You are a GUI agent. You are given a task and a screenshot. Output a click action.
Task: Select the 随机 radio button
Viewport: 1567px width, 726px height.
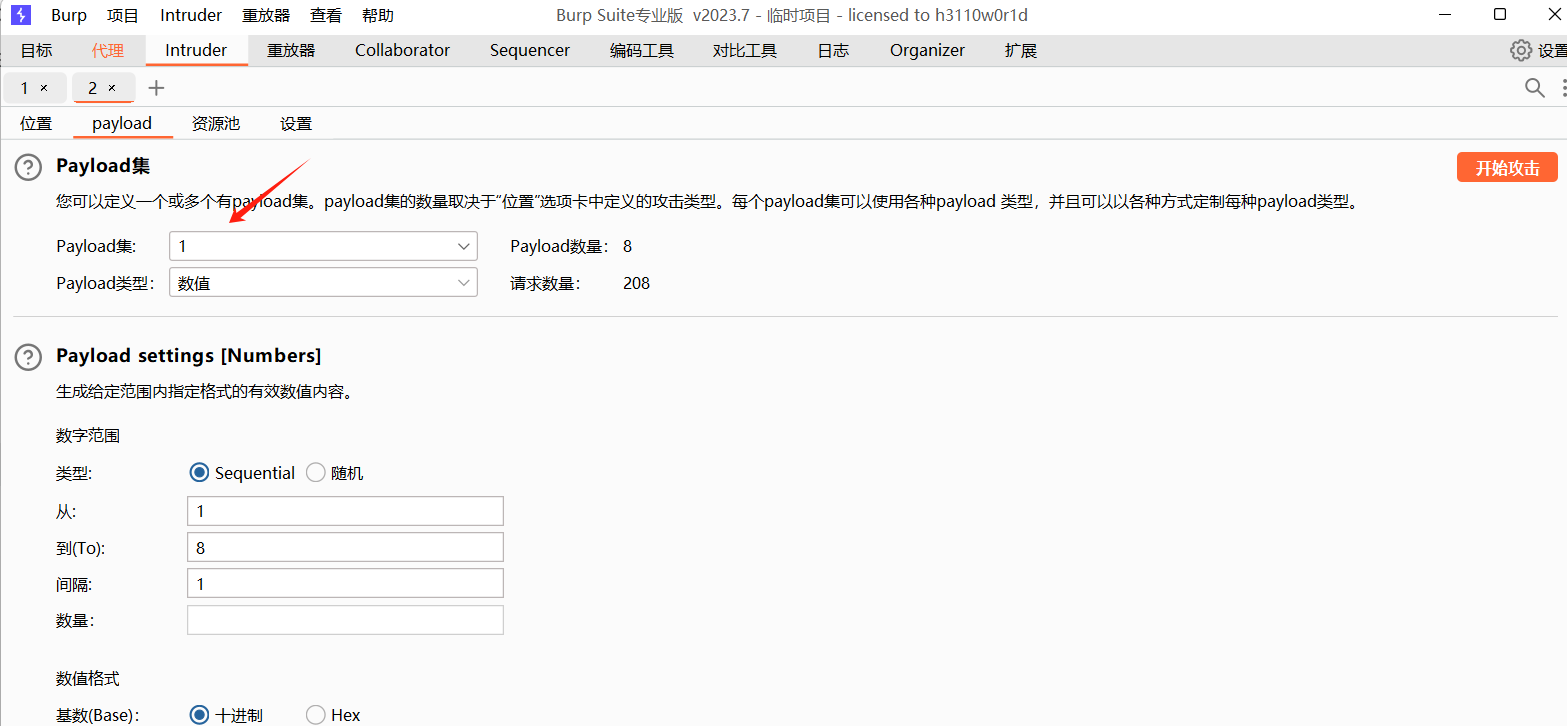click(315, 473)
